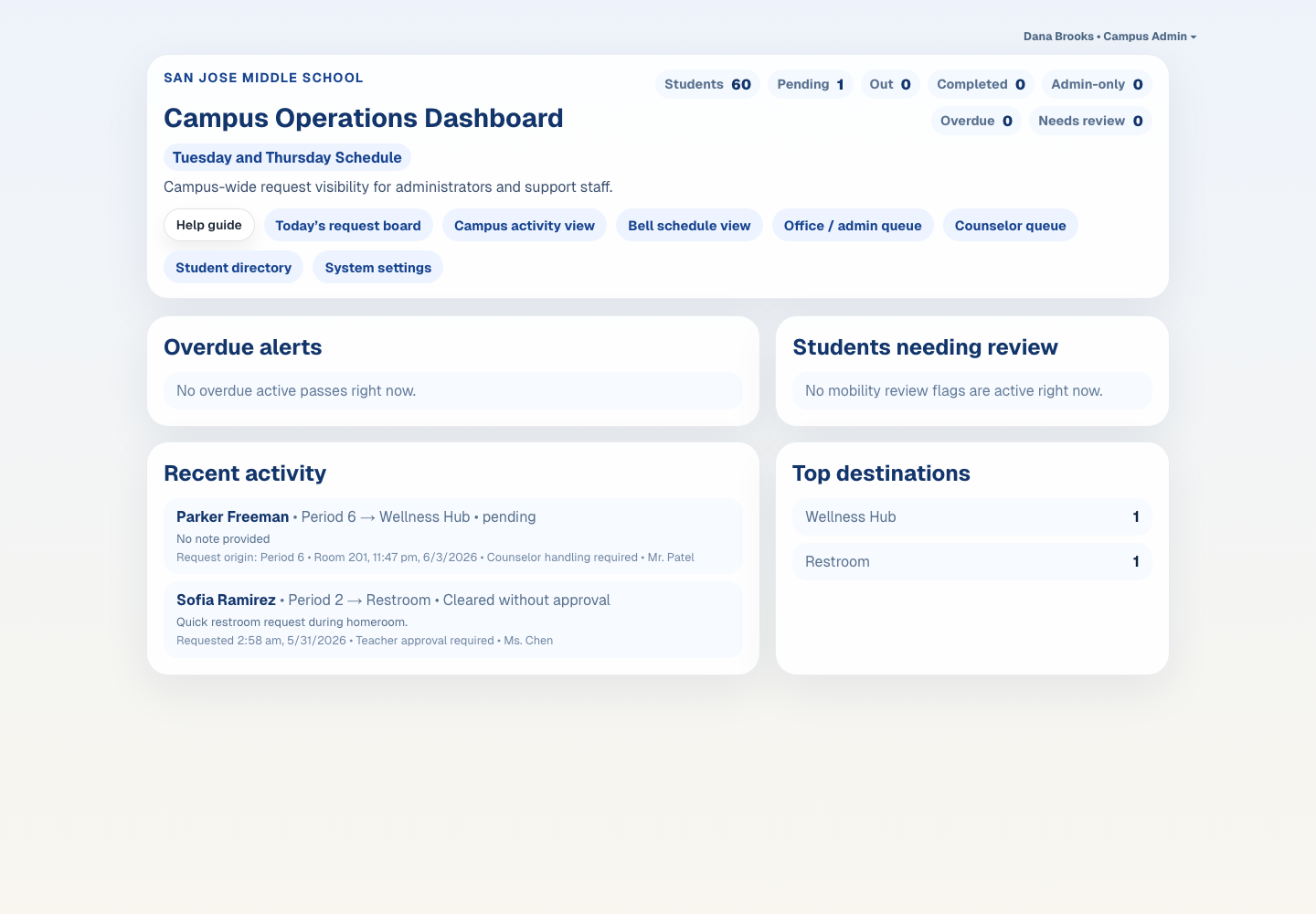
Task: Click the Admin-only 0 stat pill
Action: 1097,84
